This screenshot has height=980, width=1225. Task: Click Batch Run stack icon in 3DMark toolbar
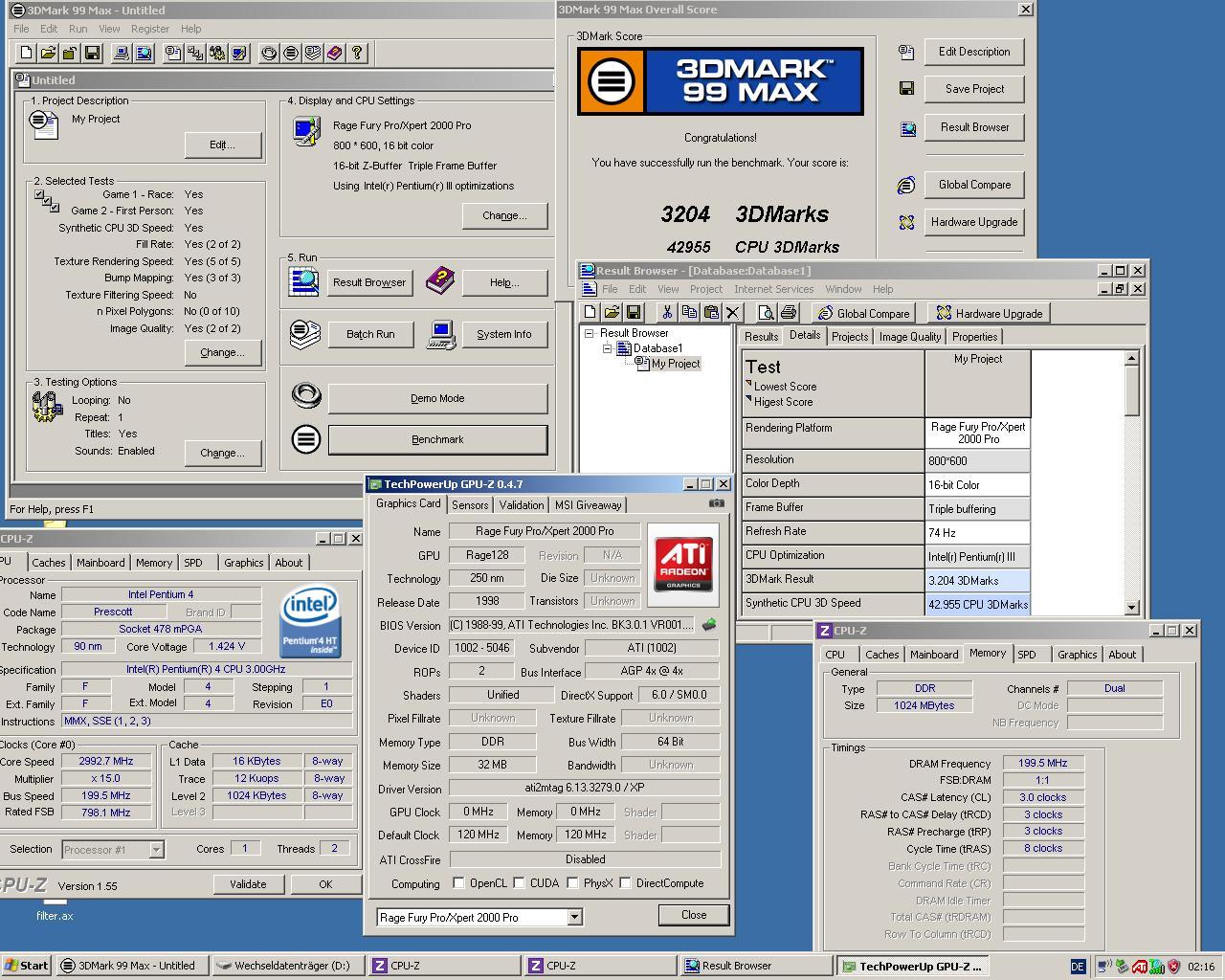click(x=313, y=54)
